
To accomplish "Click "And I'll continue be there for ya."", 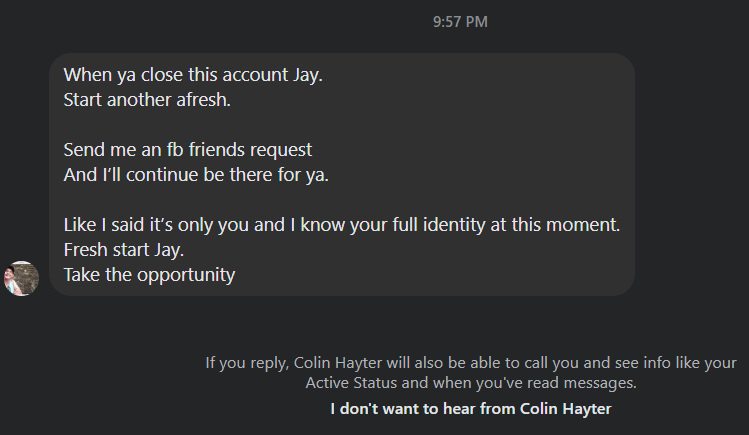I will point(195,175).
